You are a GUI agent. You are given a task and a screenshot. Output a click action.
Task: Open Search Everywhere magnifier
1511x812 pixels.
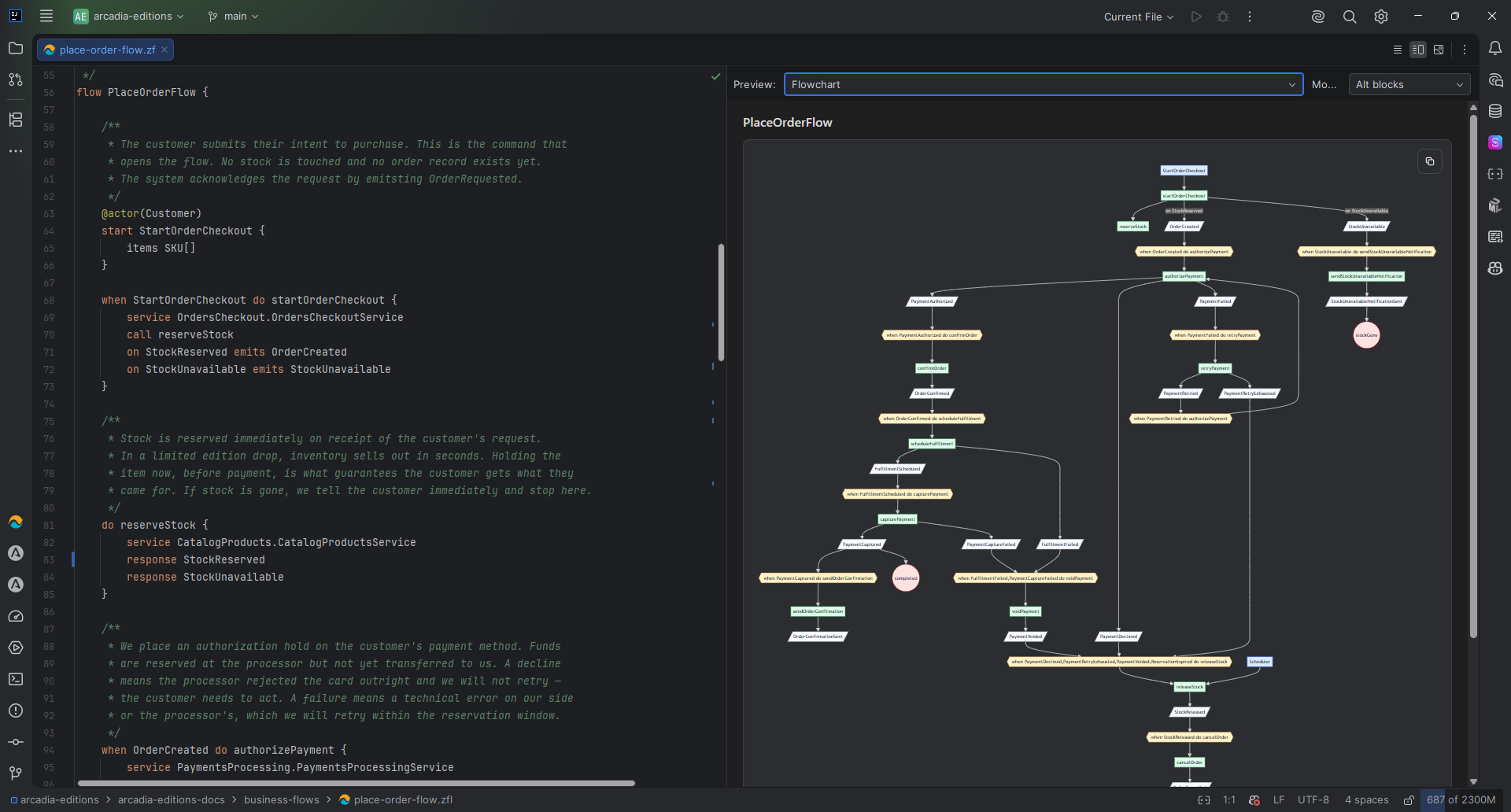(x=1350, y=17)
